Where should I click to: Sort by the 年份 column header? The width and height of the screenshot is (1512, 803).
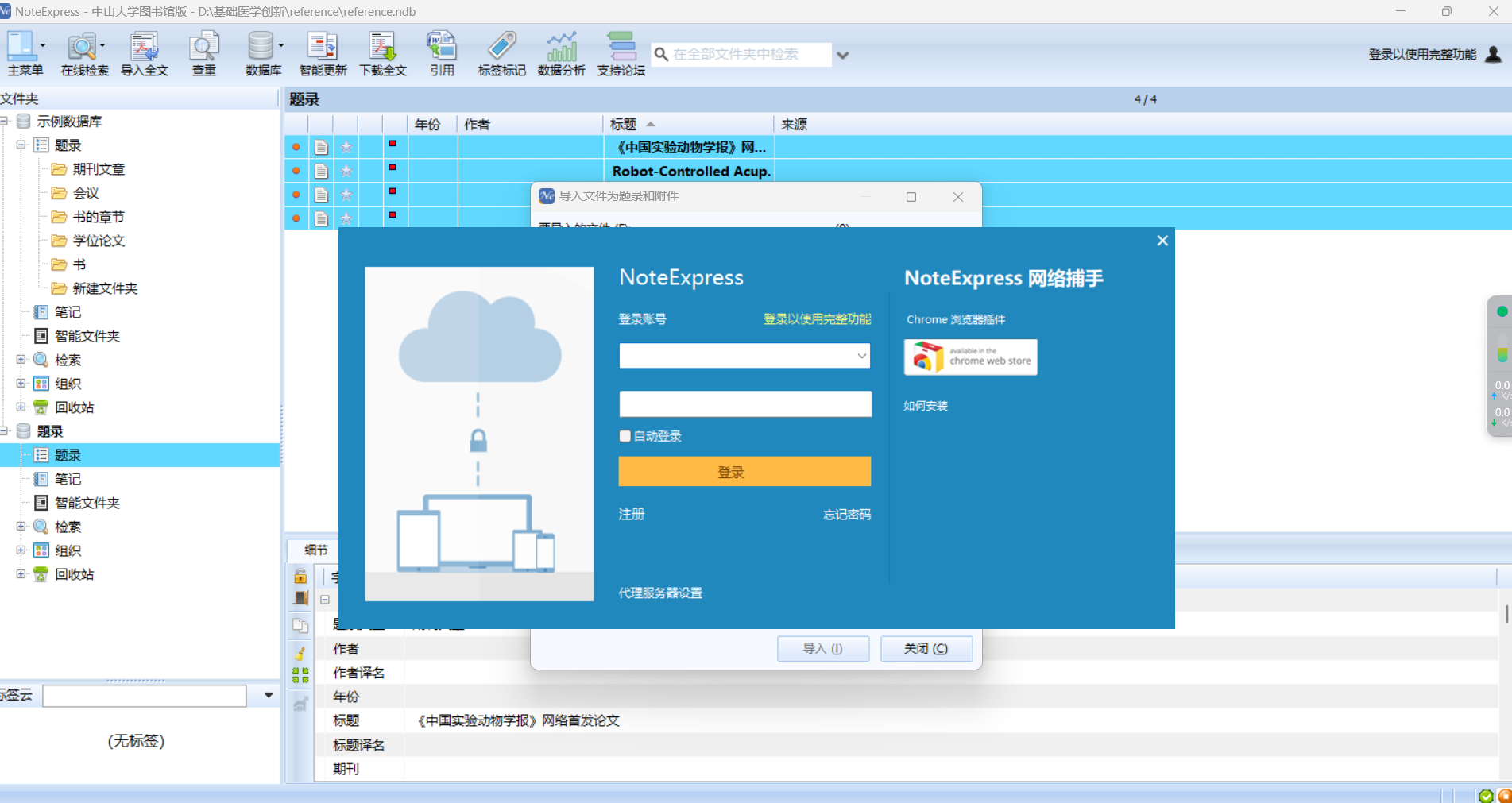[432, 125]
